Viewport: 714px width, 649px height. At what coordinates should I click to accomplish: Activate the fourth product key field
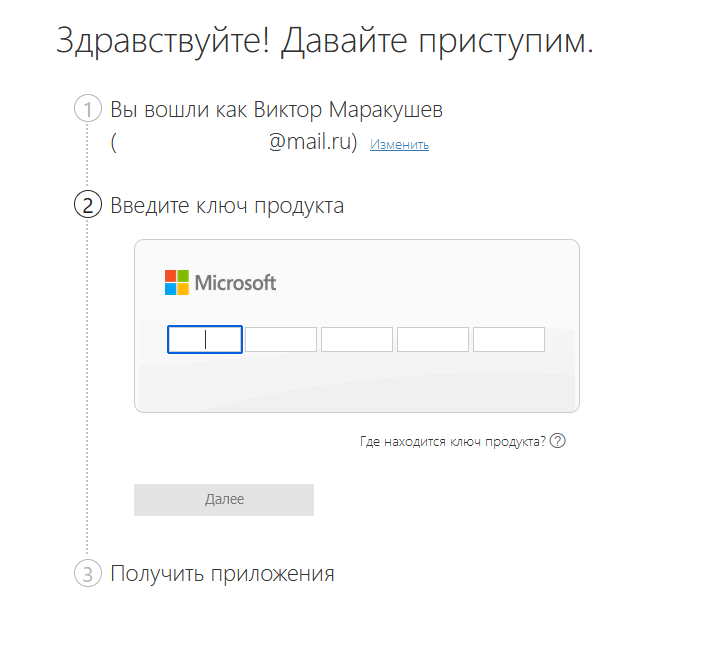click(433, 340)
